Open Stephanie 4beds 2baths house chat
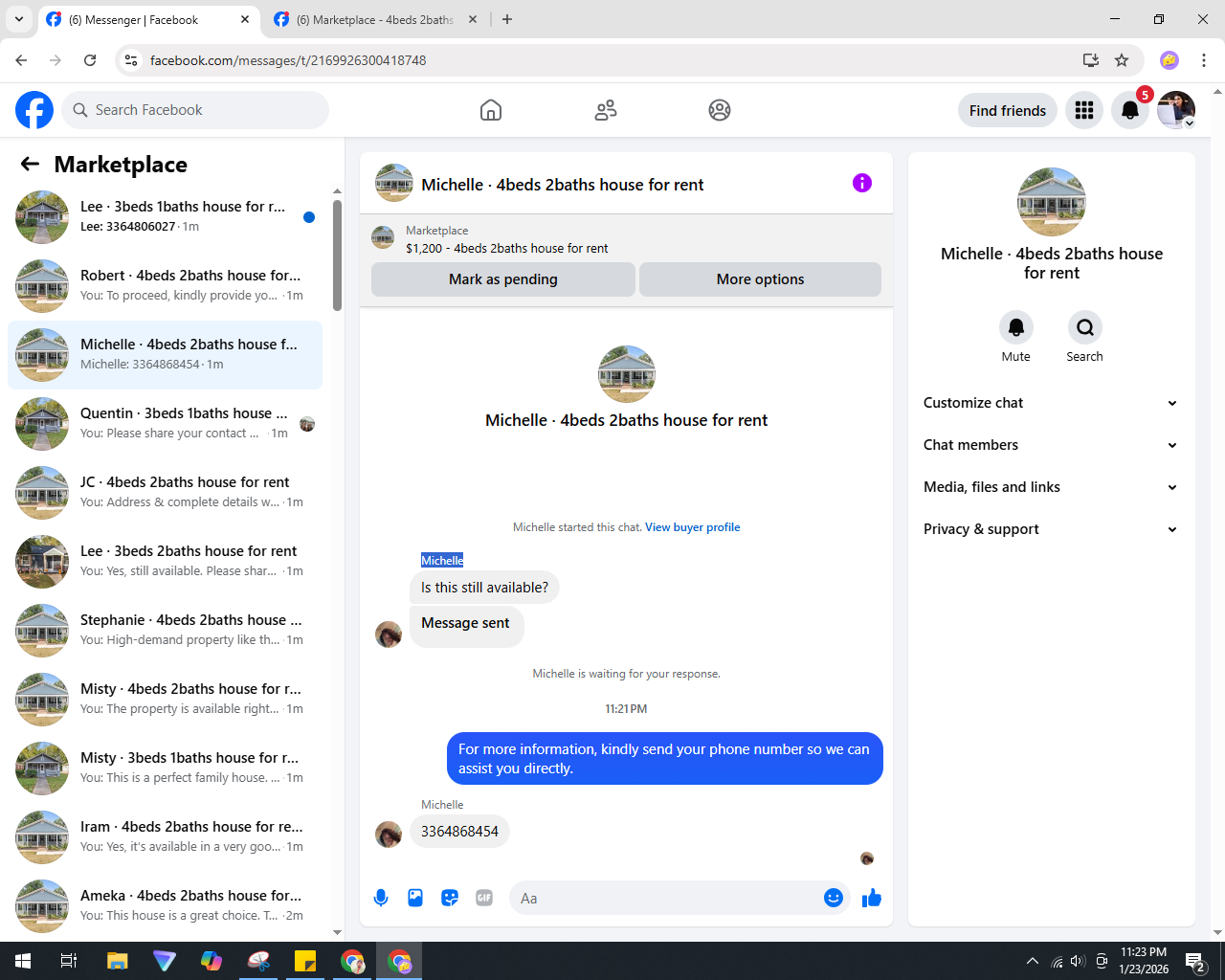 [165, 631]
